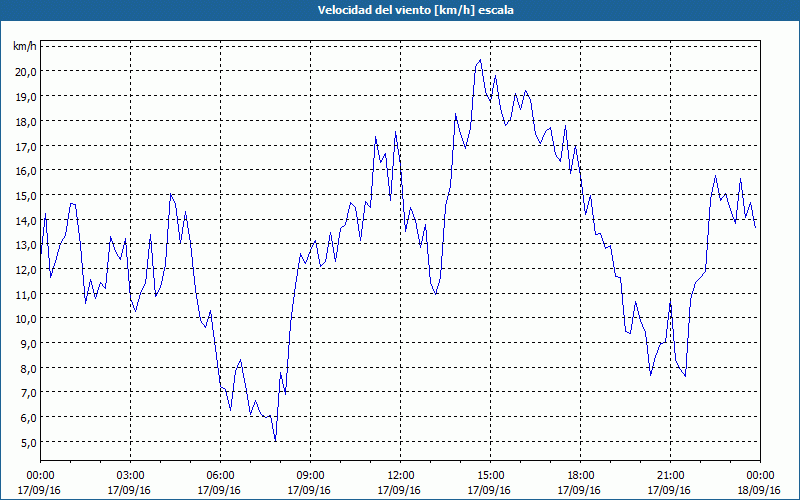Image resolution: width=800 pixels, height=500 pixels.
Task: Select the '11,0' wind speed label
Action: tap(26, 294)
